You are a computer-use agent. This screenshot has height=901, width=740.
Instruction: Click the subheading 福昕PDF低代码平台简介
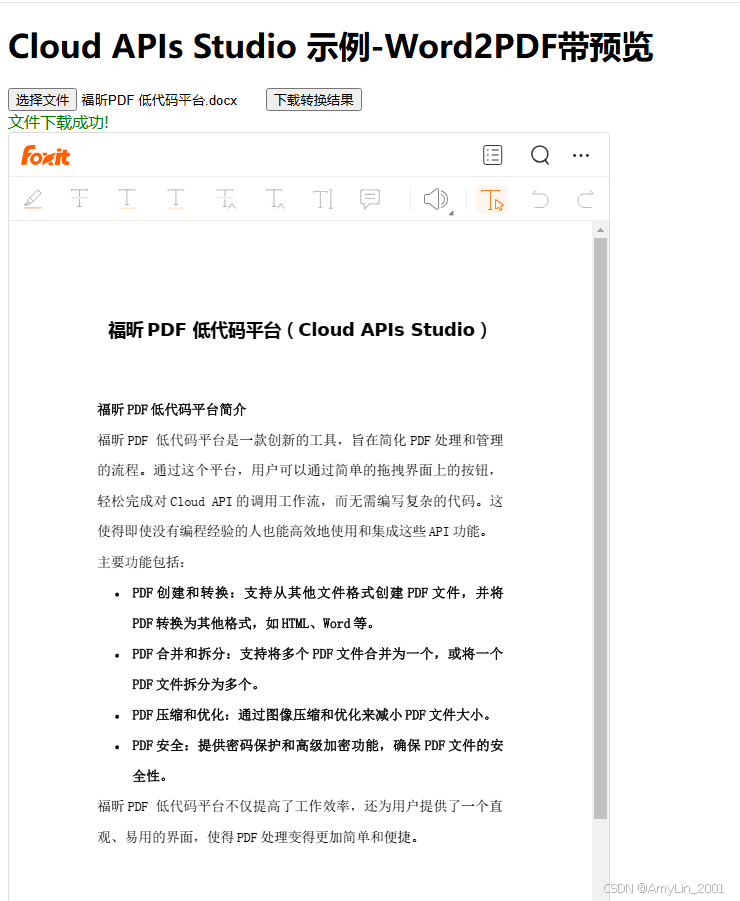[172, 410]
